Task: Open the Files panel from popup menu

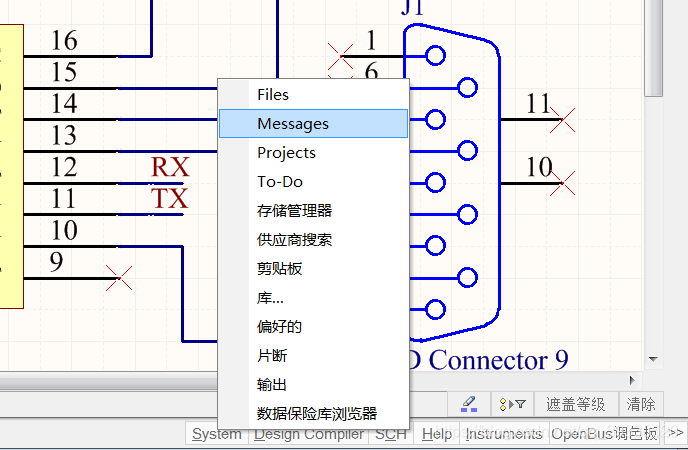Action: click(x=313, y=95)
